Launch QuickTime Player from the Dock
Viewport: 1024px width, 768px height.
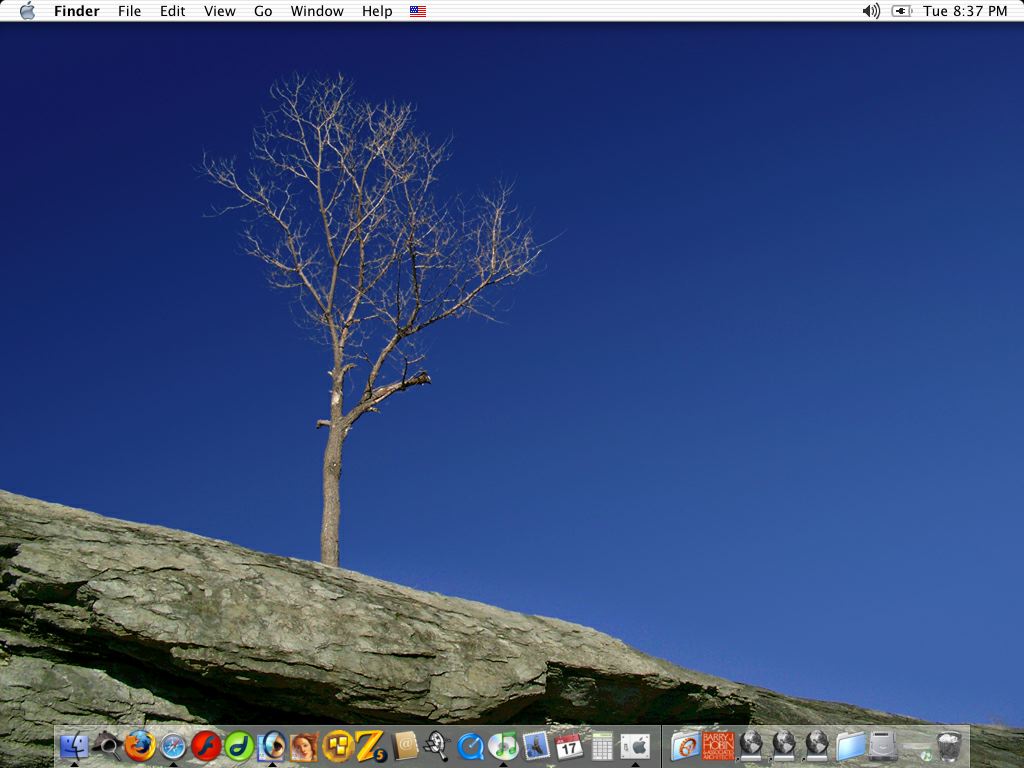pyautogui.click(x=470, y=746)
